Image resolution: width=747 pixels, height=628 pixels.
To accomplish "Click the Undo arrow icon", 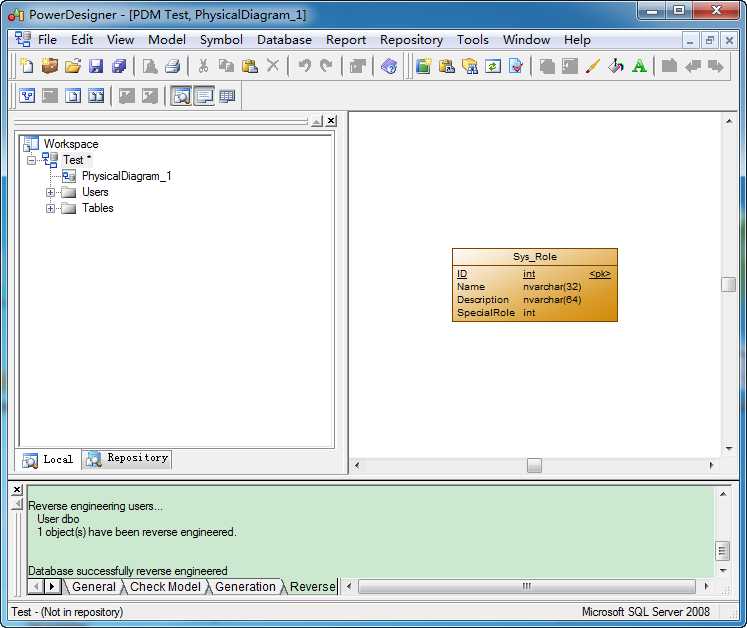I will [x=304, y=66].
